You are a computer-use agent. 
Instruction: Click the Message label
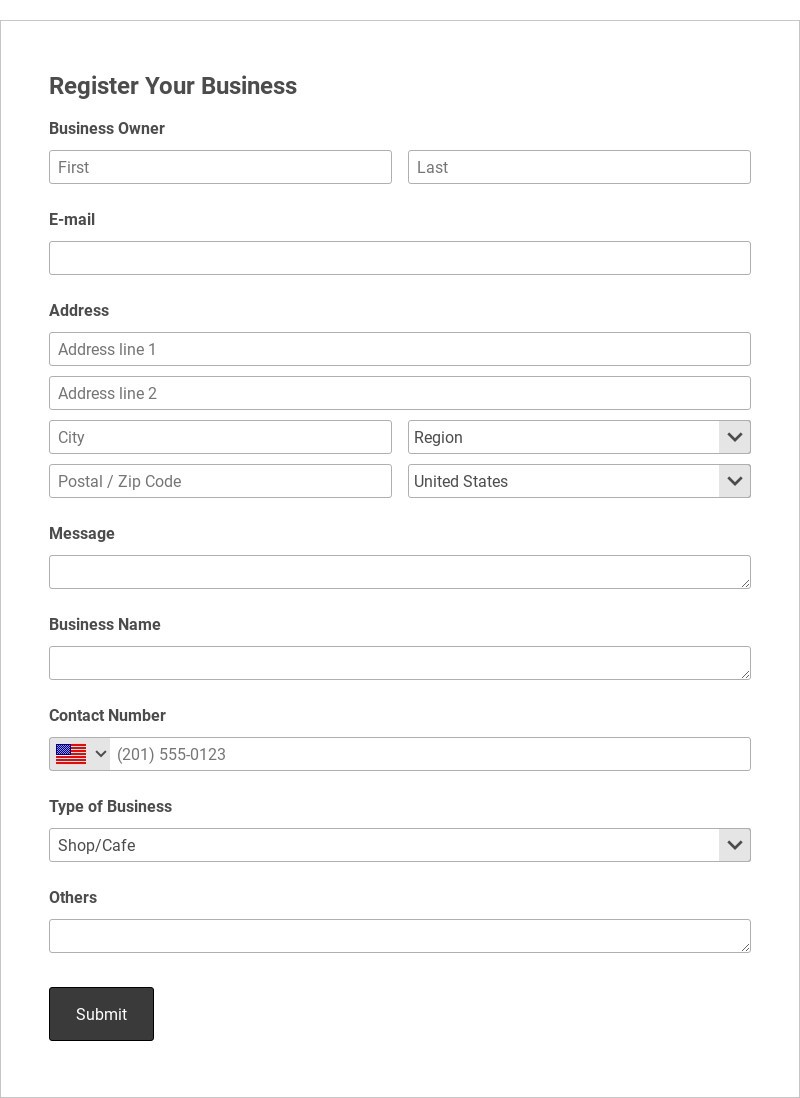click(82, 534)
